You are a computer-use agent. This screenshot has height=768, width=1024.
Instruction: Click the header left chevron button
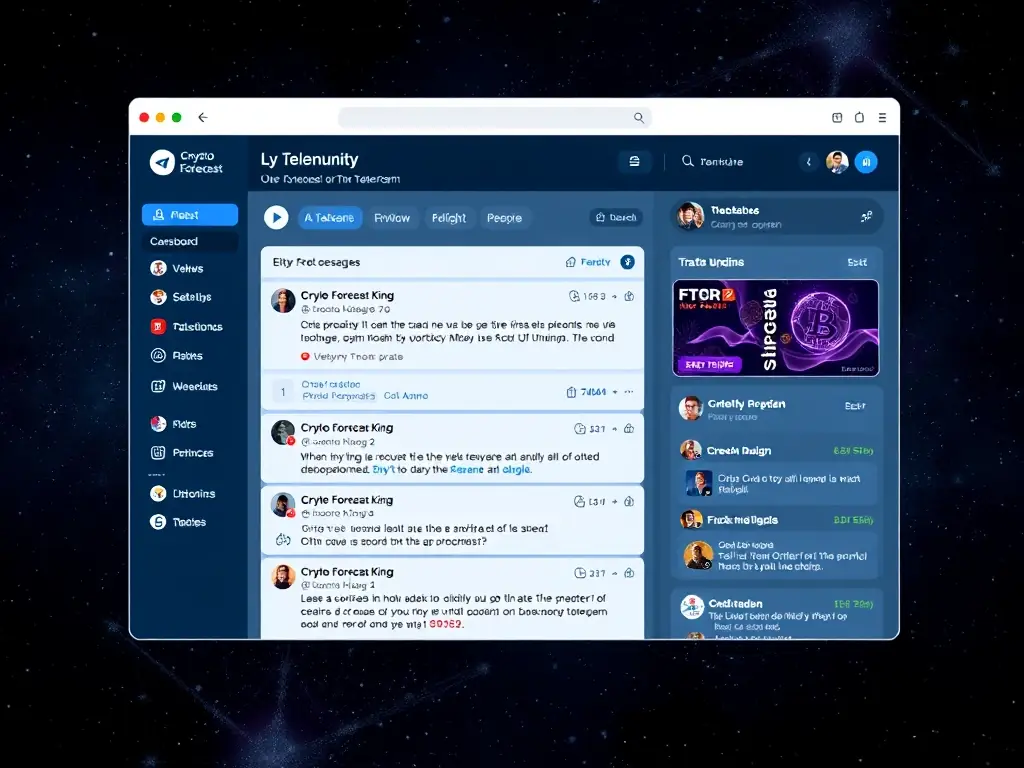click(x=808, y=162)
